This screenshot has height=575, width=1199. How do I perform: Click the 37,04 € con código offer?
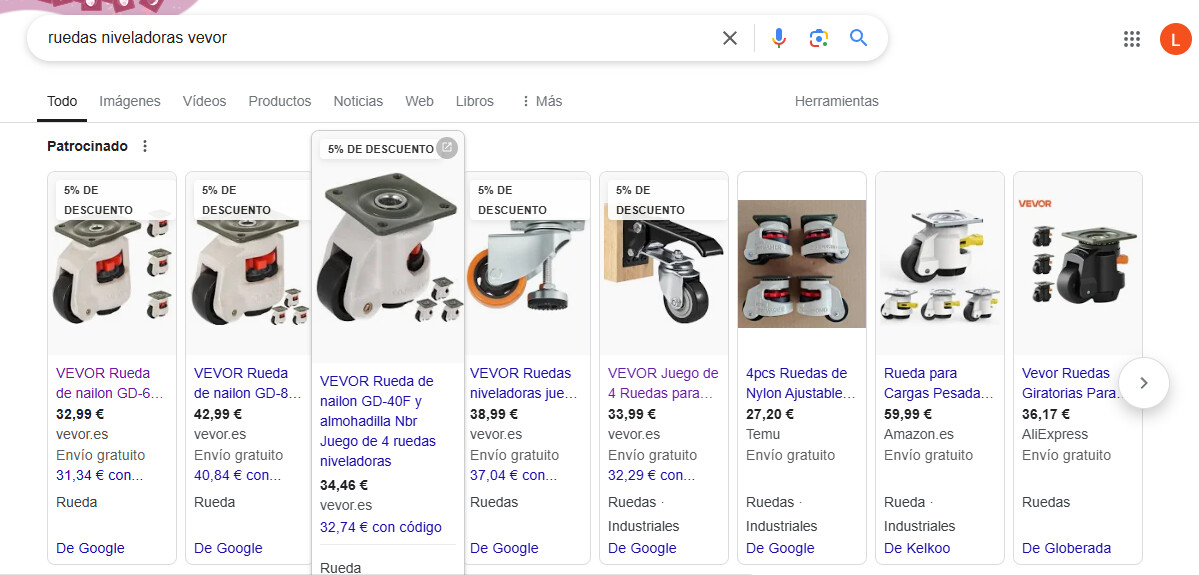pyautogui.click(x=513, y=476)
